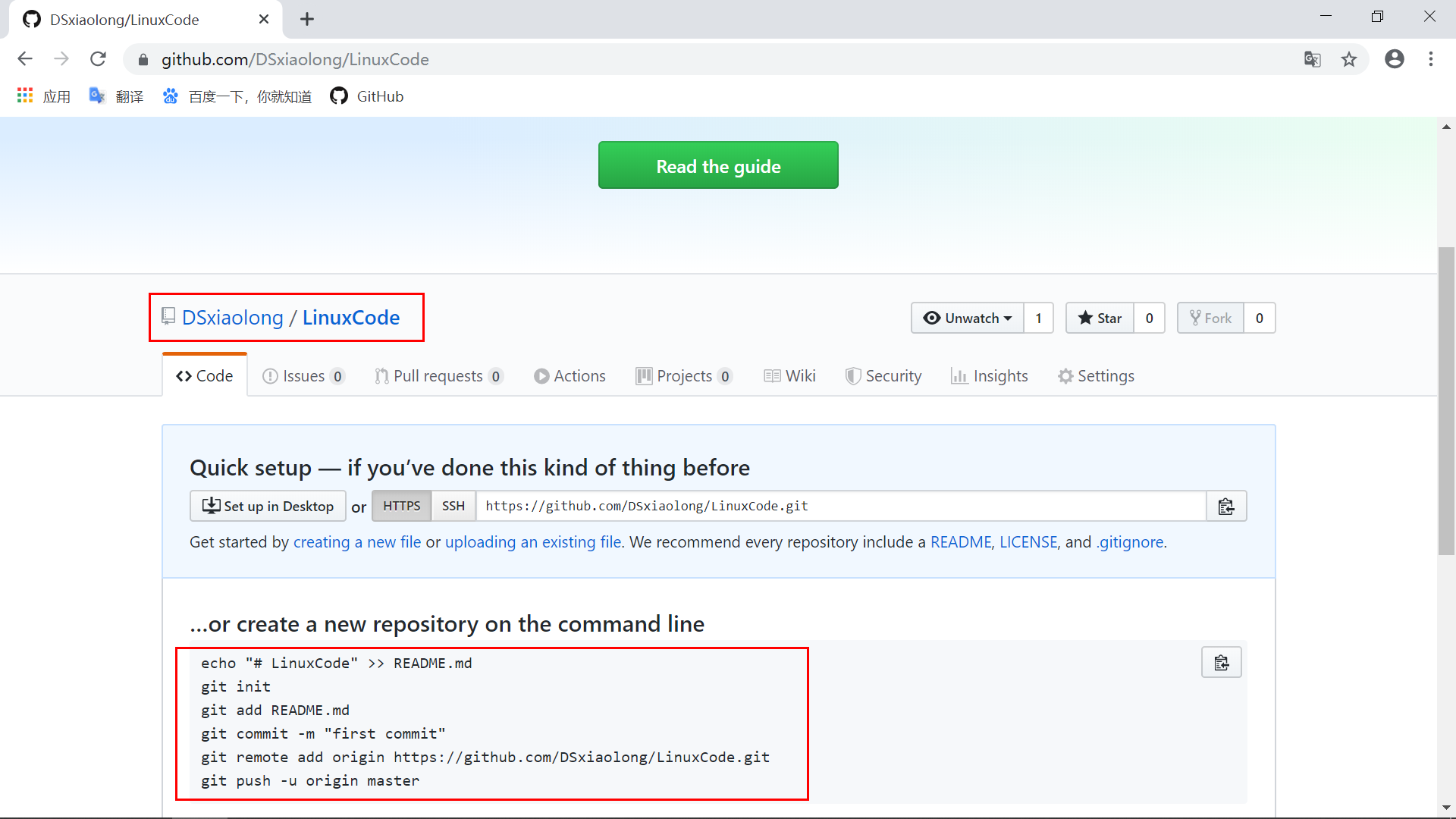Click the translate page icon in address bar
Image resolution: width=1456 pixels, height=819 pixels.
1312,59
